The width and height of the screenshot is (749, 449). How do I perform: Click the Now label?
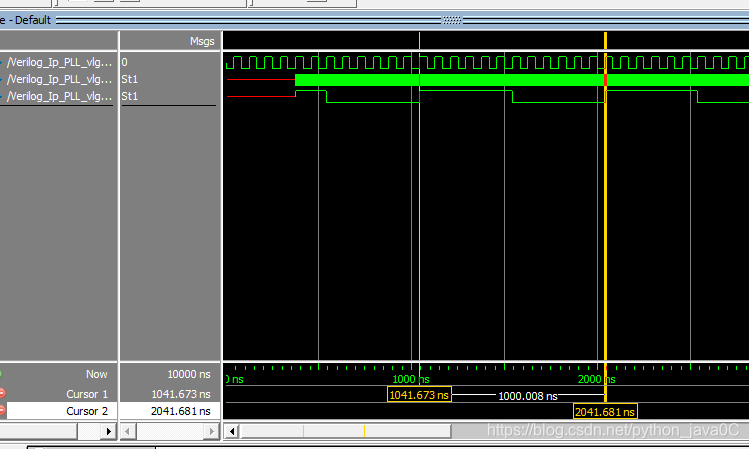(x=96, y=374)
